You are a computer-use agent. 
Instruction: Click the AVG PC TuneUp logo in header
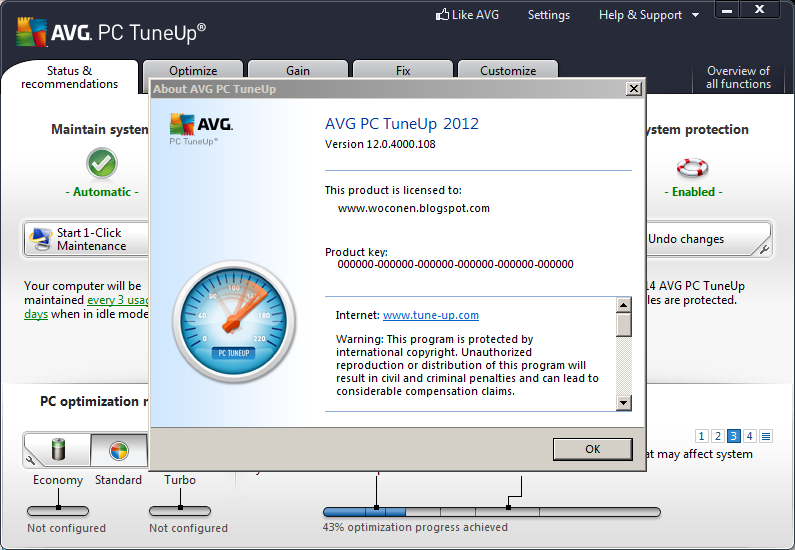[111, 32]
